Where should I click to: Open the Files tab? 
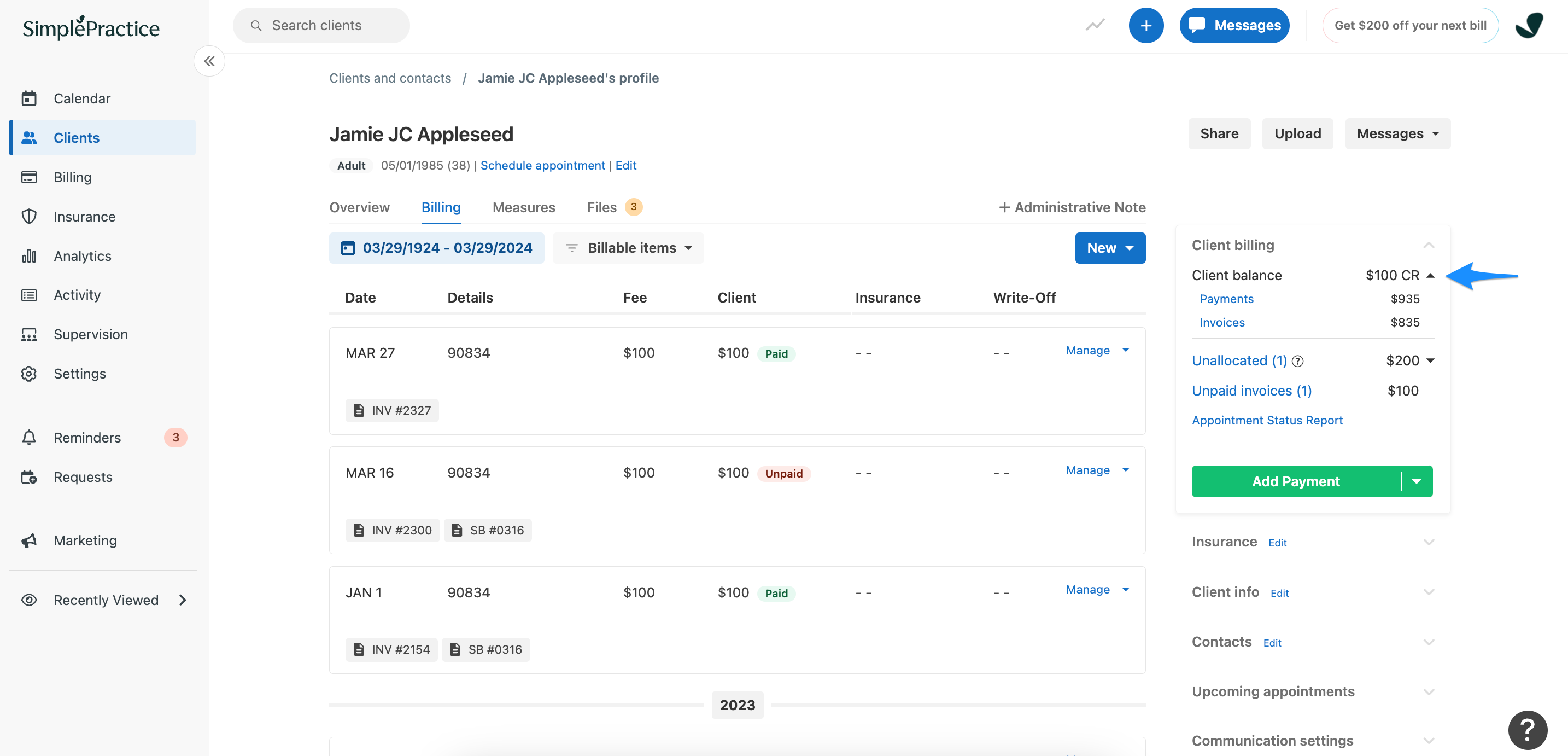click(601, 207)
